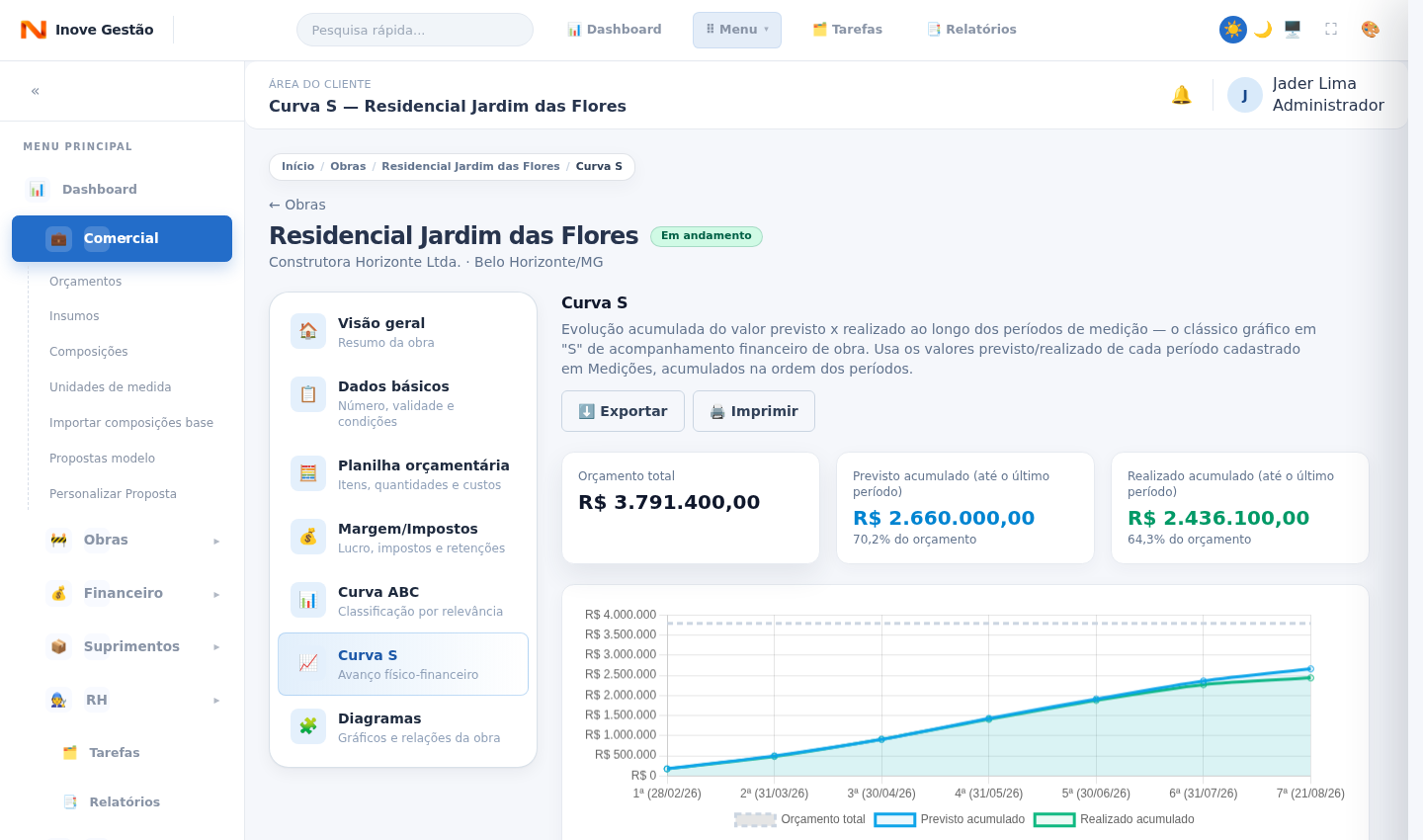Screen dimensions: 1423x840
Task: Open Personalizar Proposta item
Action: (114, 494)
